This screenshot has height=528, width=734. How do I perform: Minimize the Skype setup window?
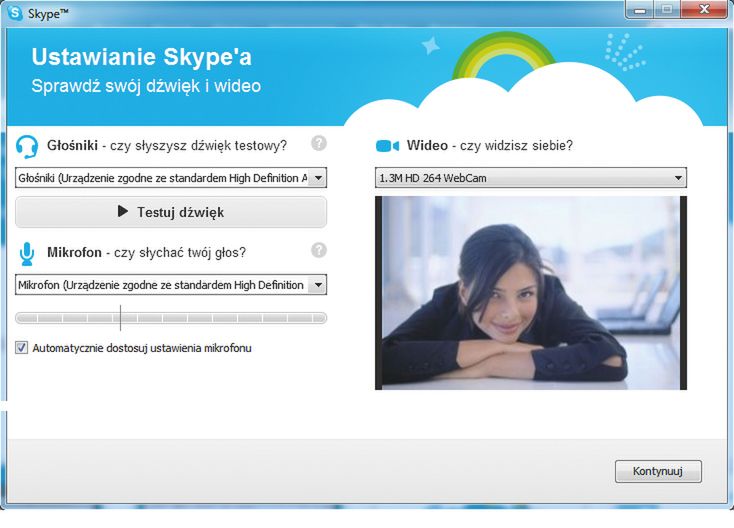coord(640,9)
